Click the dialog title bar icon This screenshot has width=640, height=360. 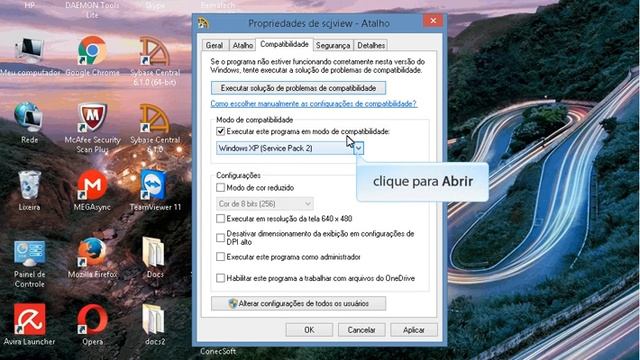203,23
